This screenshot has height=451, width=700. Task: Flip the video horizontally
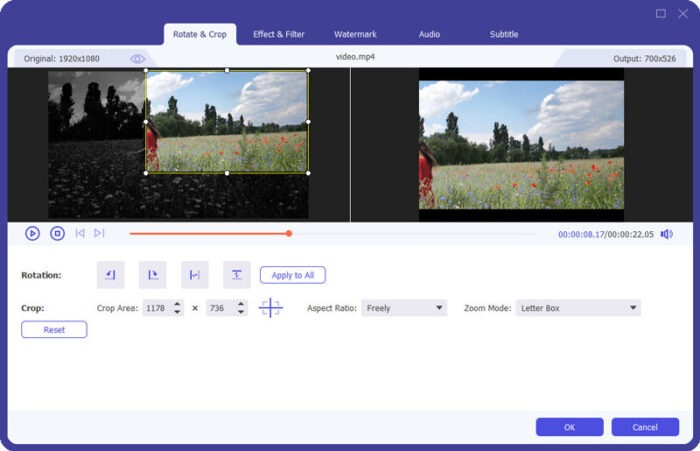[195, 275]
